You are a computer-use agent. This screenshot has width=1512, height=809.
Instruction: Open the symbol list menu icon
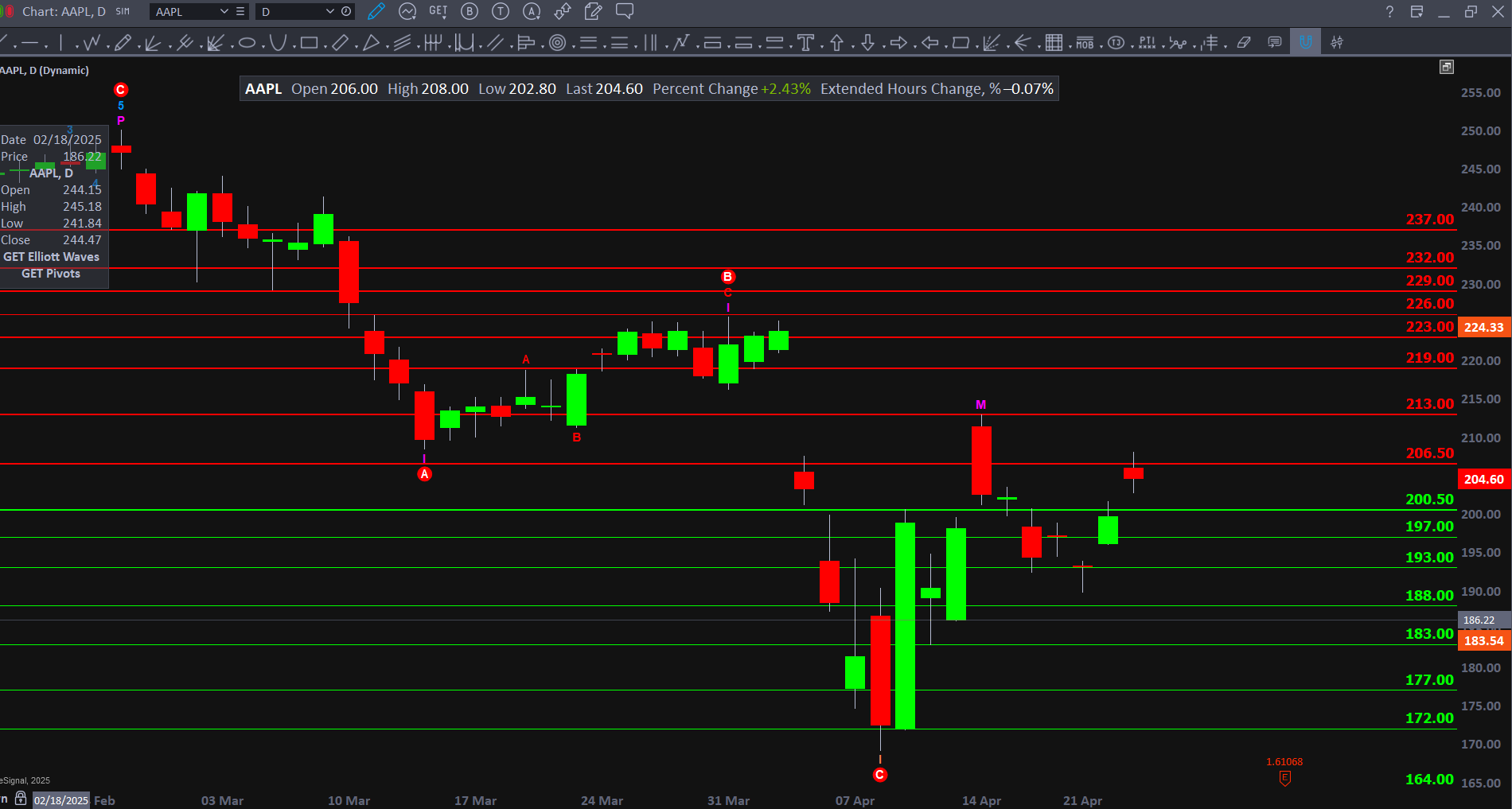point(240,11)
